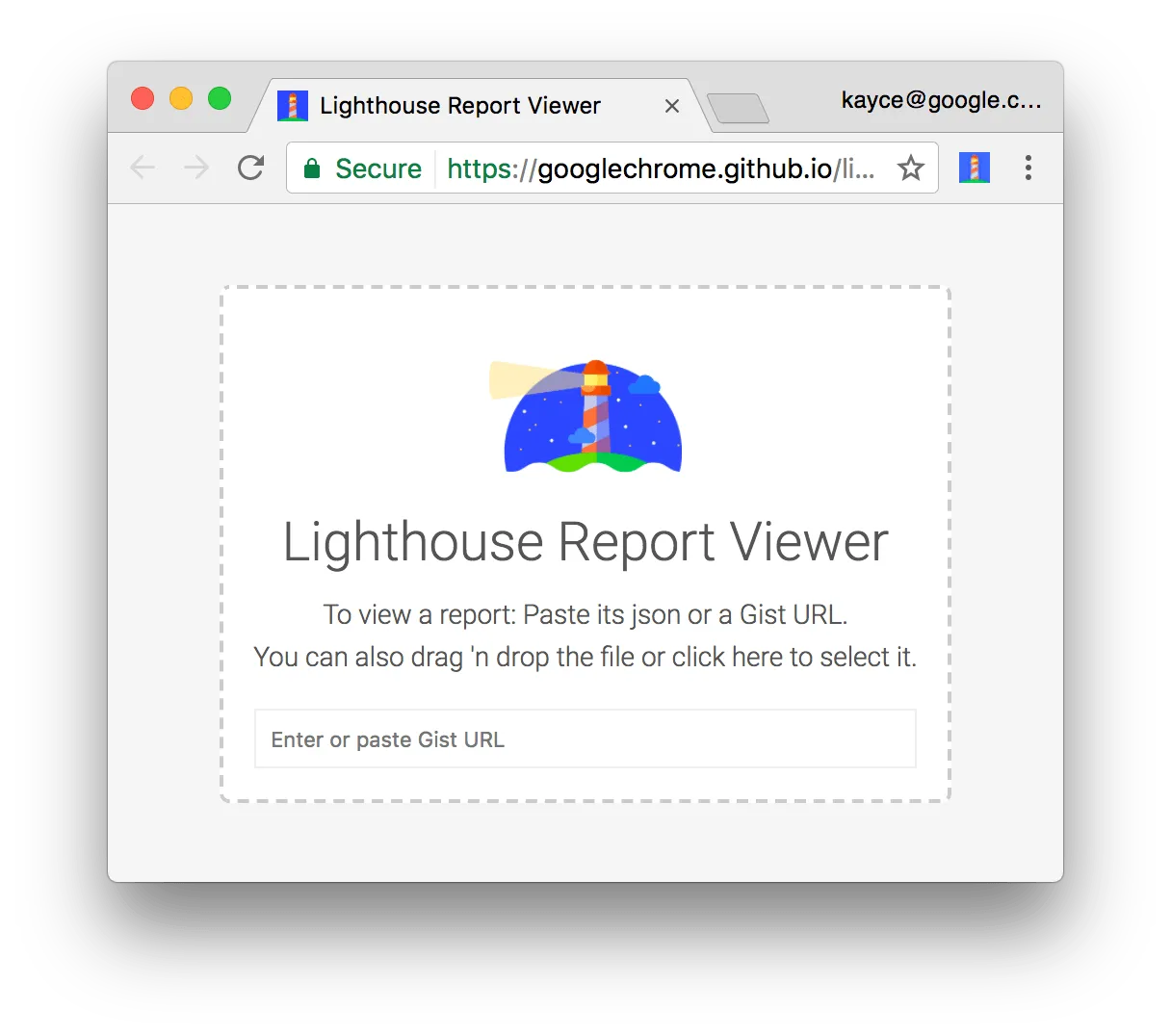Click the Enter or paste Gist URL field
The height and width of the screenshot is (1036, 1171).
tap(585, 738)
